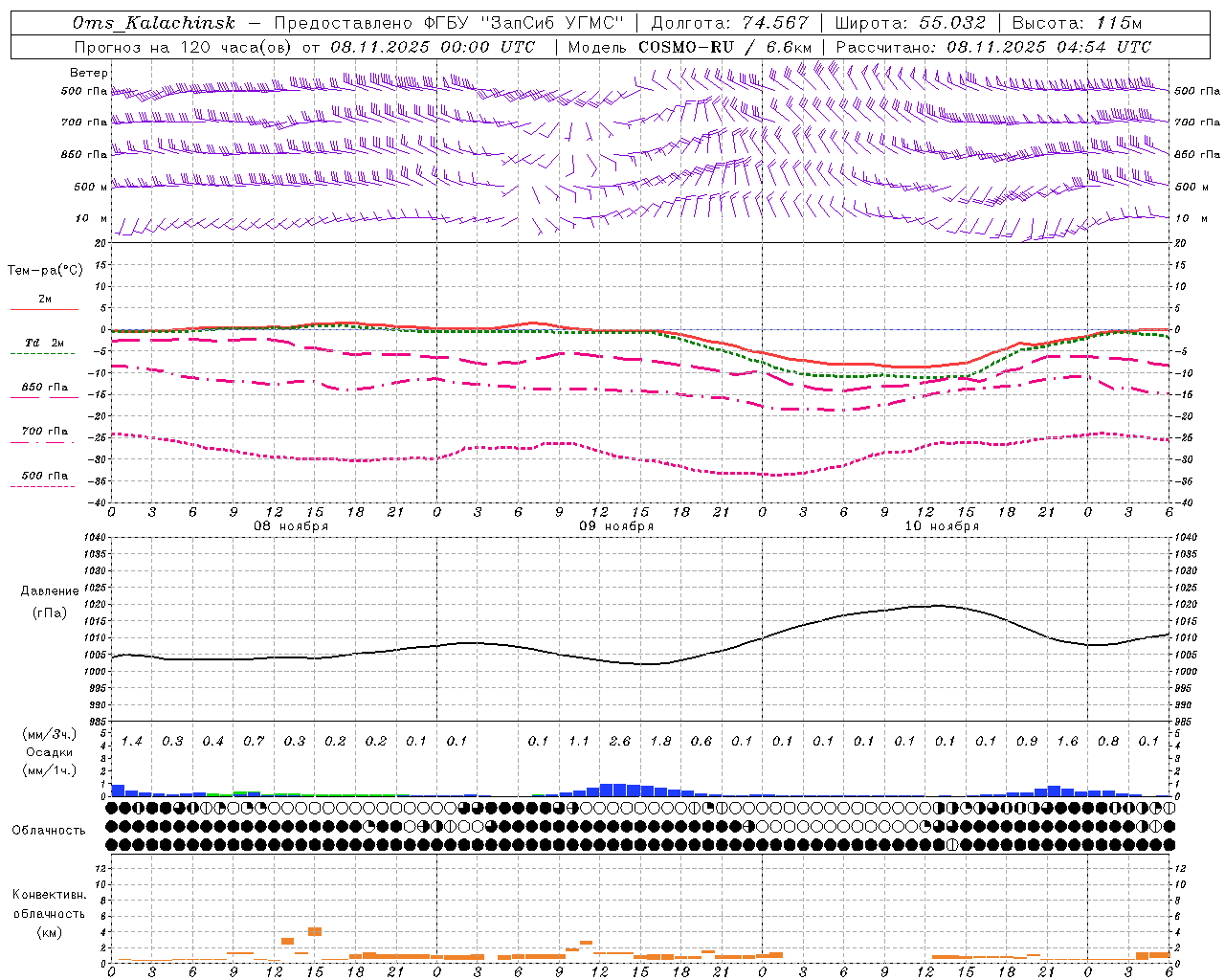
Task: Click the station name Oms_Kalachinsk
Action: click(153, 23)
